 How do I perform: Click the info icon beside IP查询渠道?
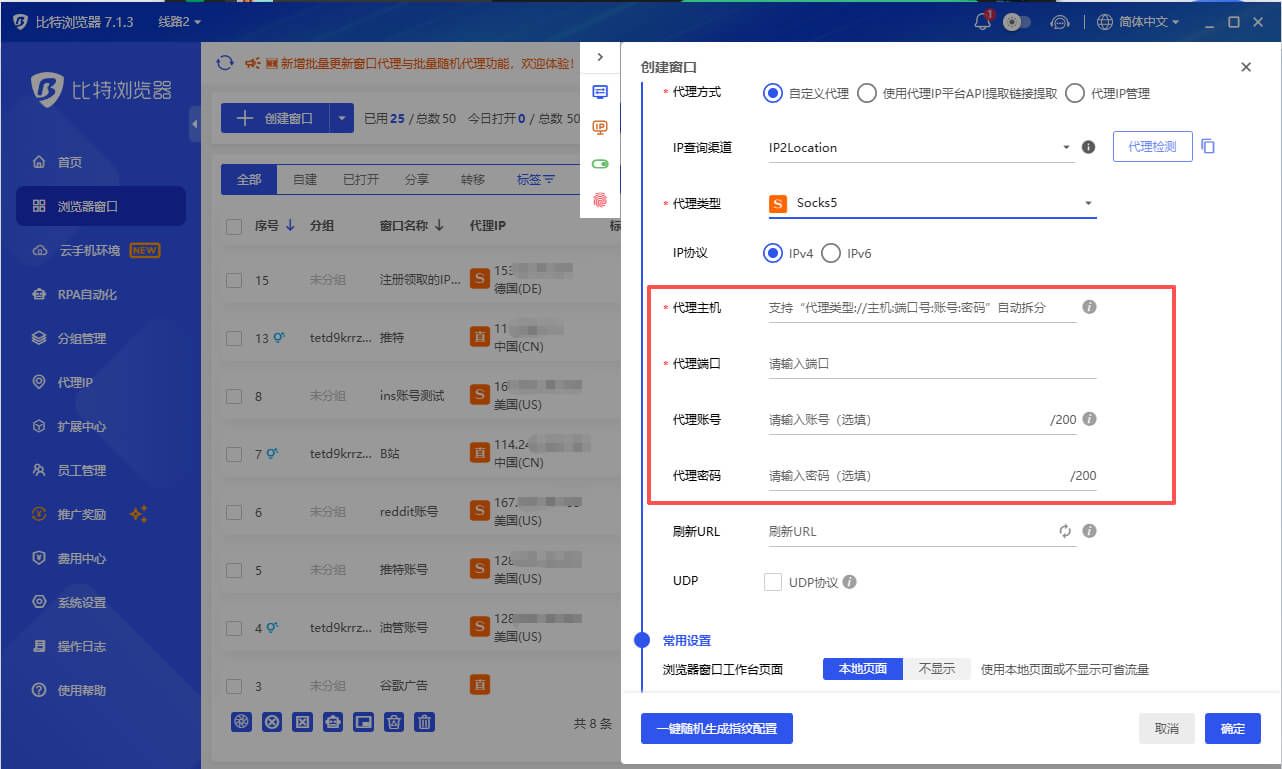[1089, 147]
